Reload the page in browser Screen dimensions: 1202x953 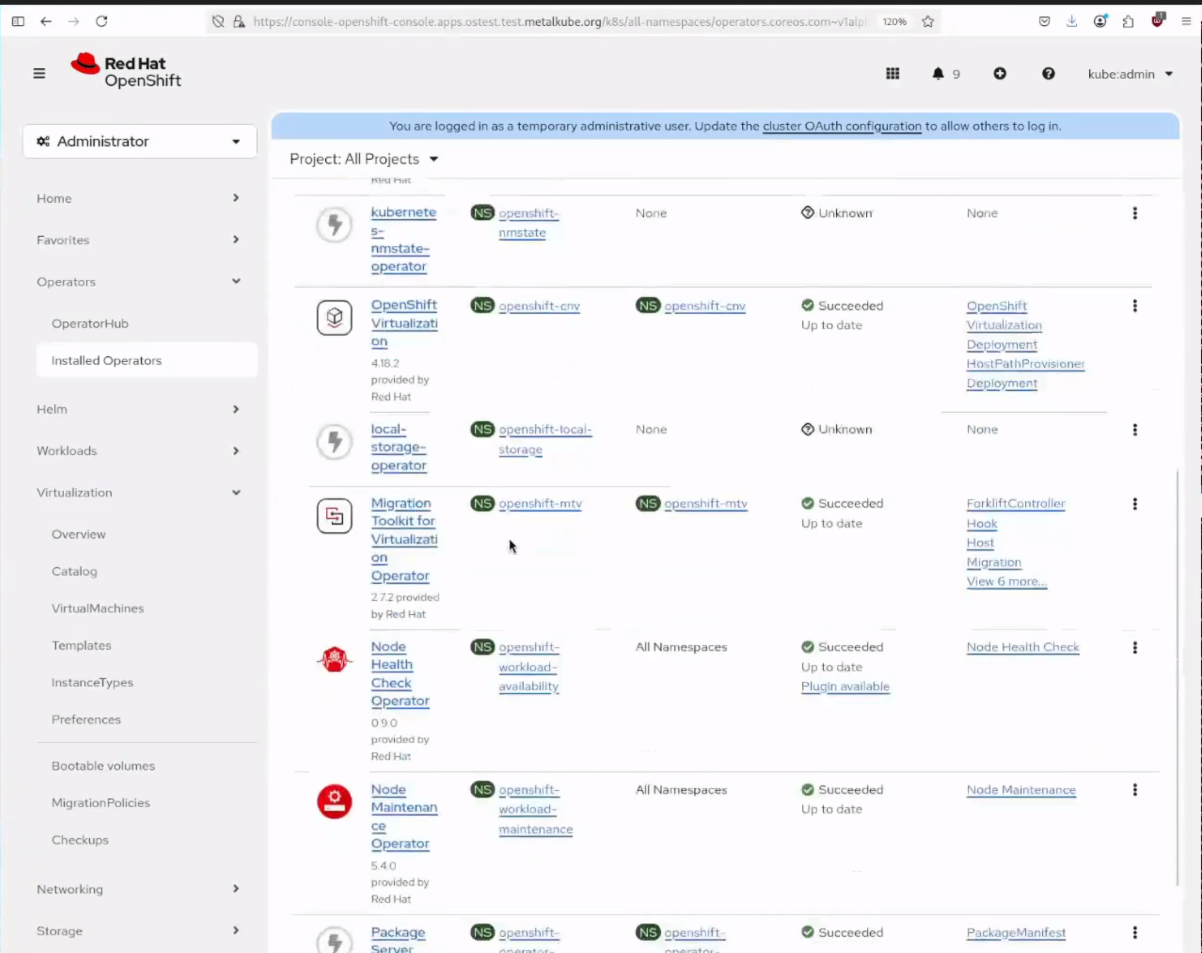point(101,21)
